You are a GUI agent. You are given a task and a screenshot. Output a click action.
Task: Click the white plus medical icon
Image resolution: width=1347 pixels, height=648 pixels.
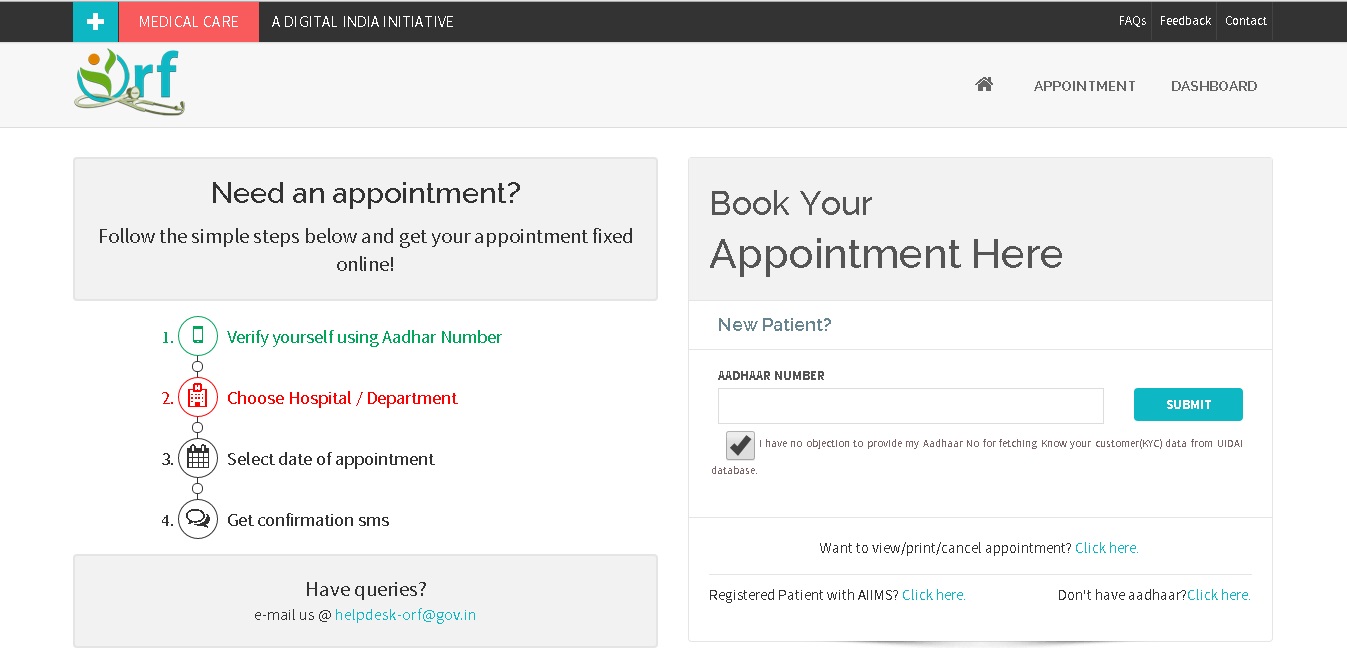95,21
